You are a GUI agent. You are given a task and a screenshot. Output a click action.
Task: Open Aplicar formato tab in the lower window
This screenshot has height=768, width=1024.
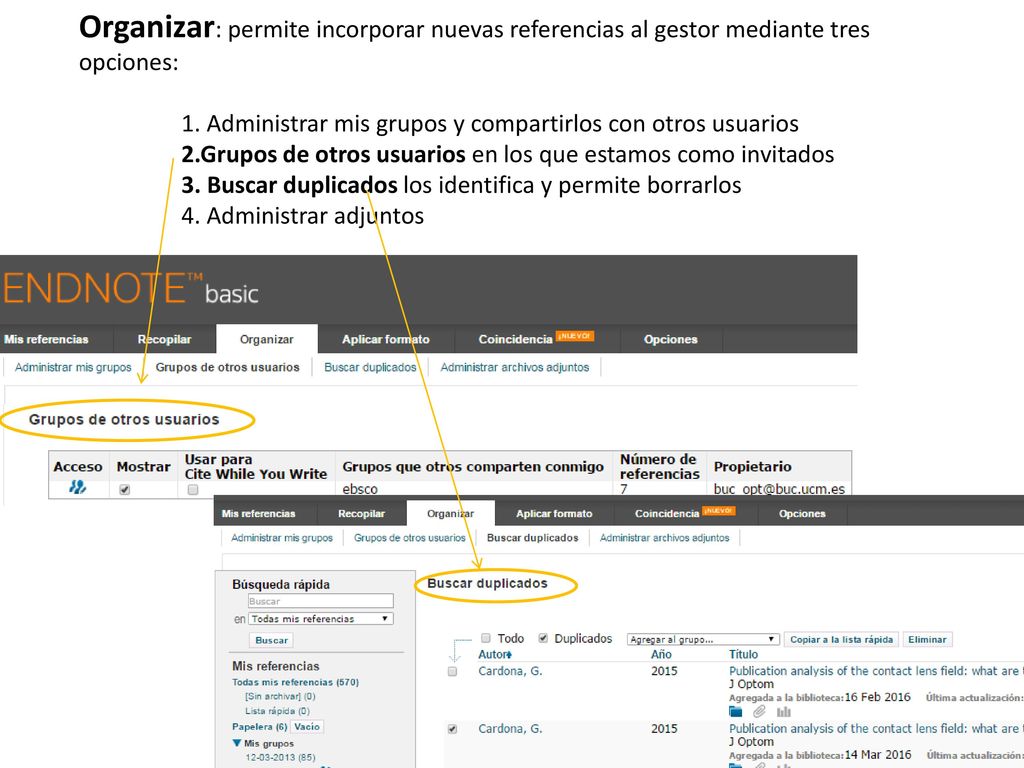554,513
